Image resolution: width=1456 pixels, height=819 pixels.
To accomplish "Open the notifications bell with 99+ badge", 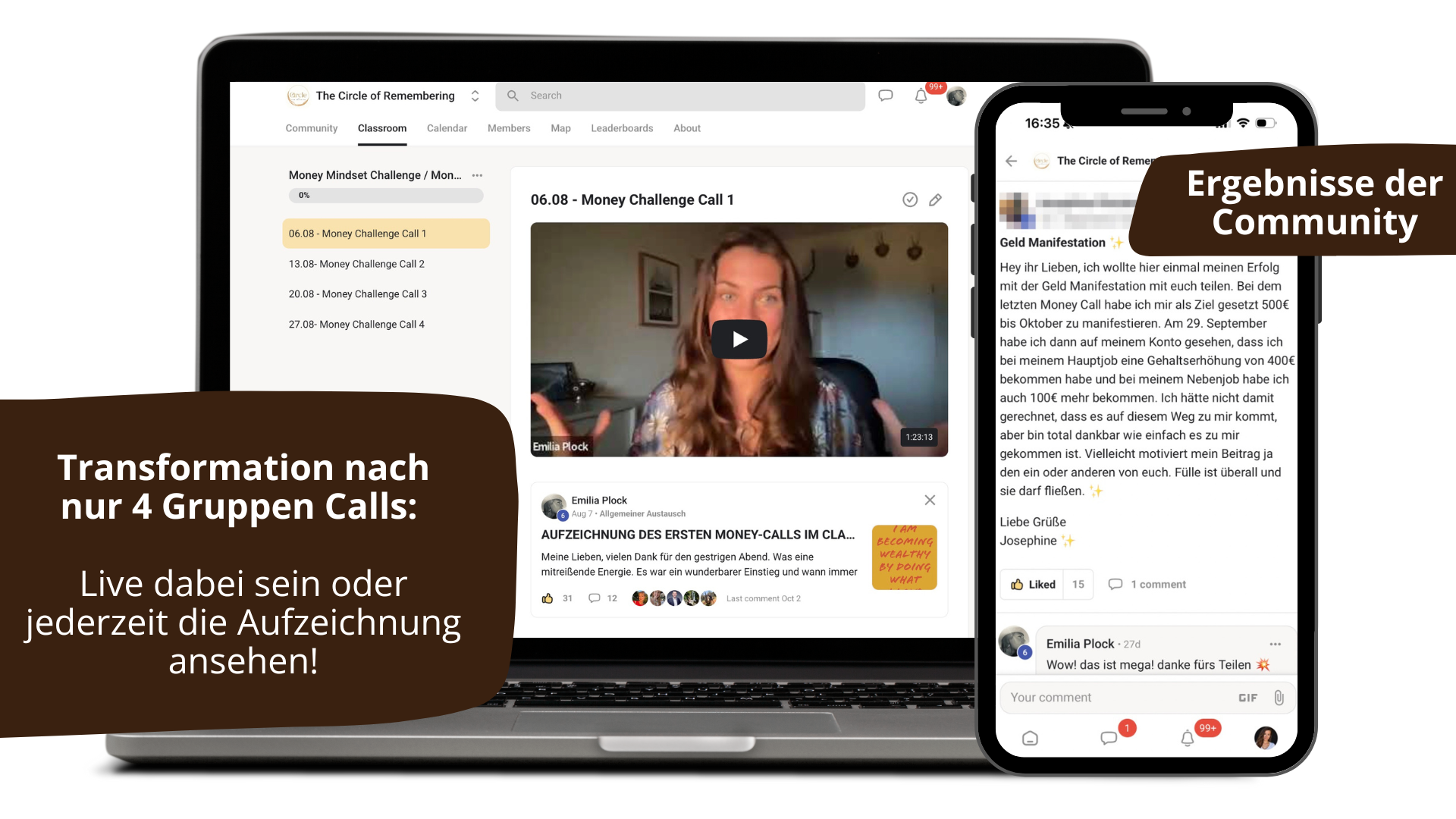I will 921,96.
